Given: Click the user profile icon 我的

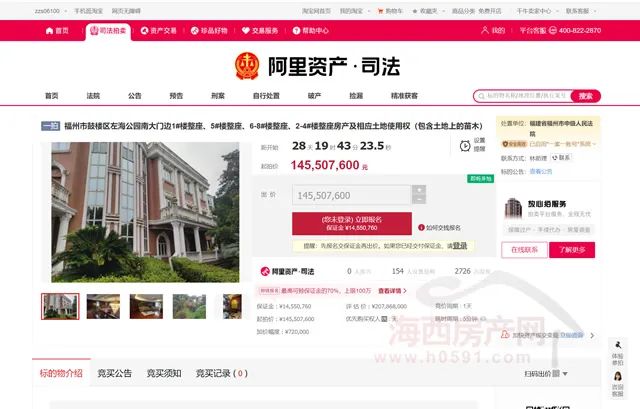Looking at the screenshot, I should click(x=485, y=30).
